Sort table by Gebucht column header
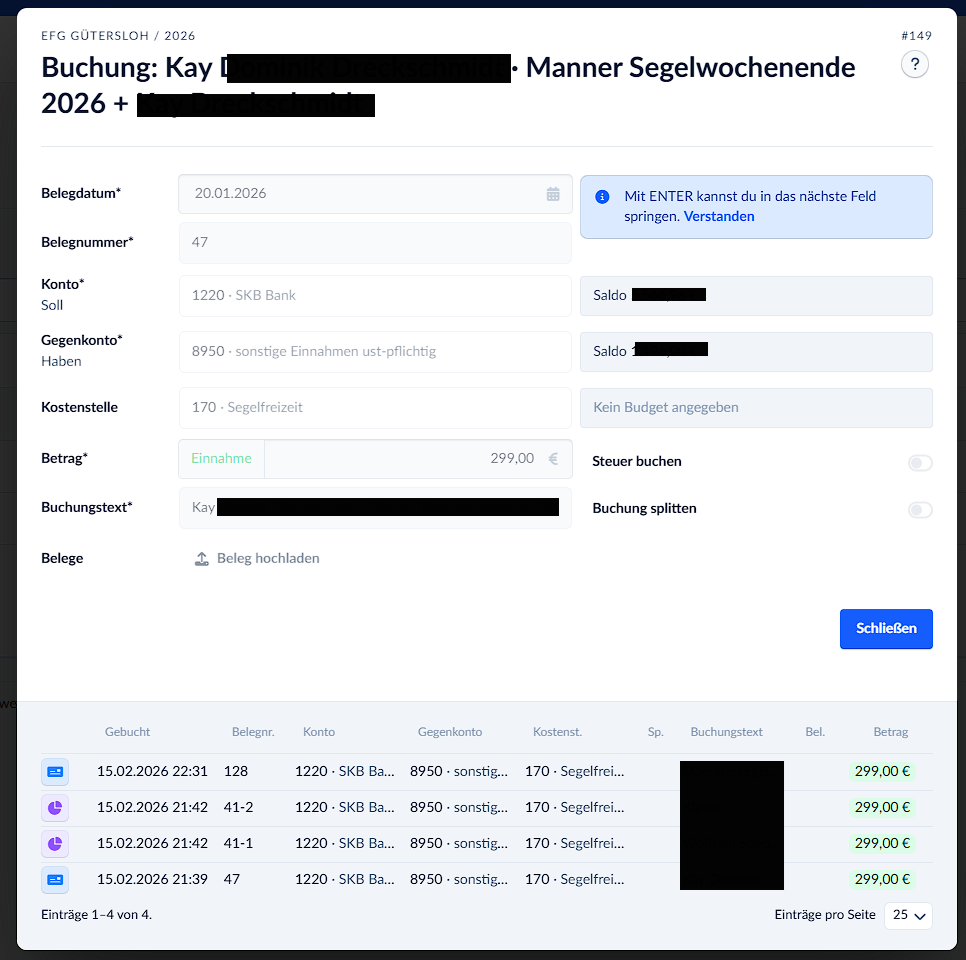Image resolution: width=966 pixels, height=960 pixels. pos(127,732)
